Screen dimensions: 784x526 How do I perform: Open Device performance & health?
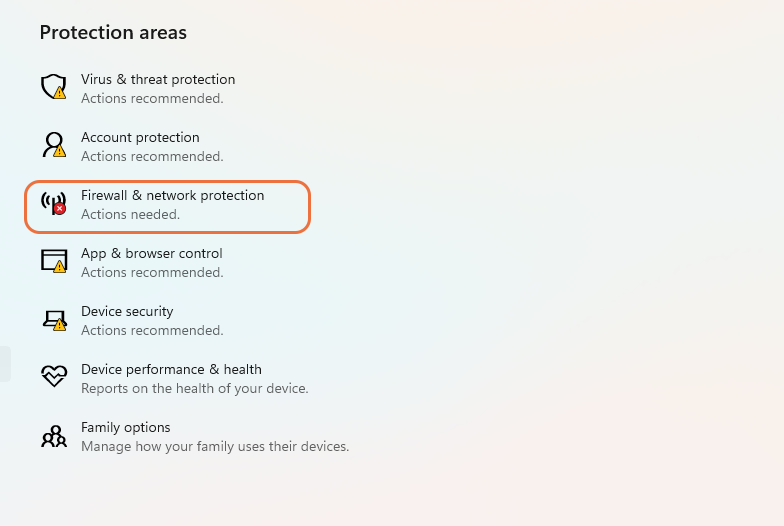(x=171, y=370)
